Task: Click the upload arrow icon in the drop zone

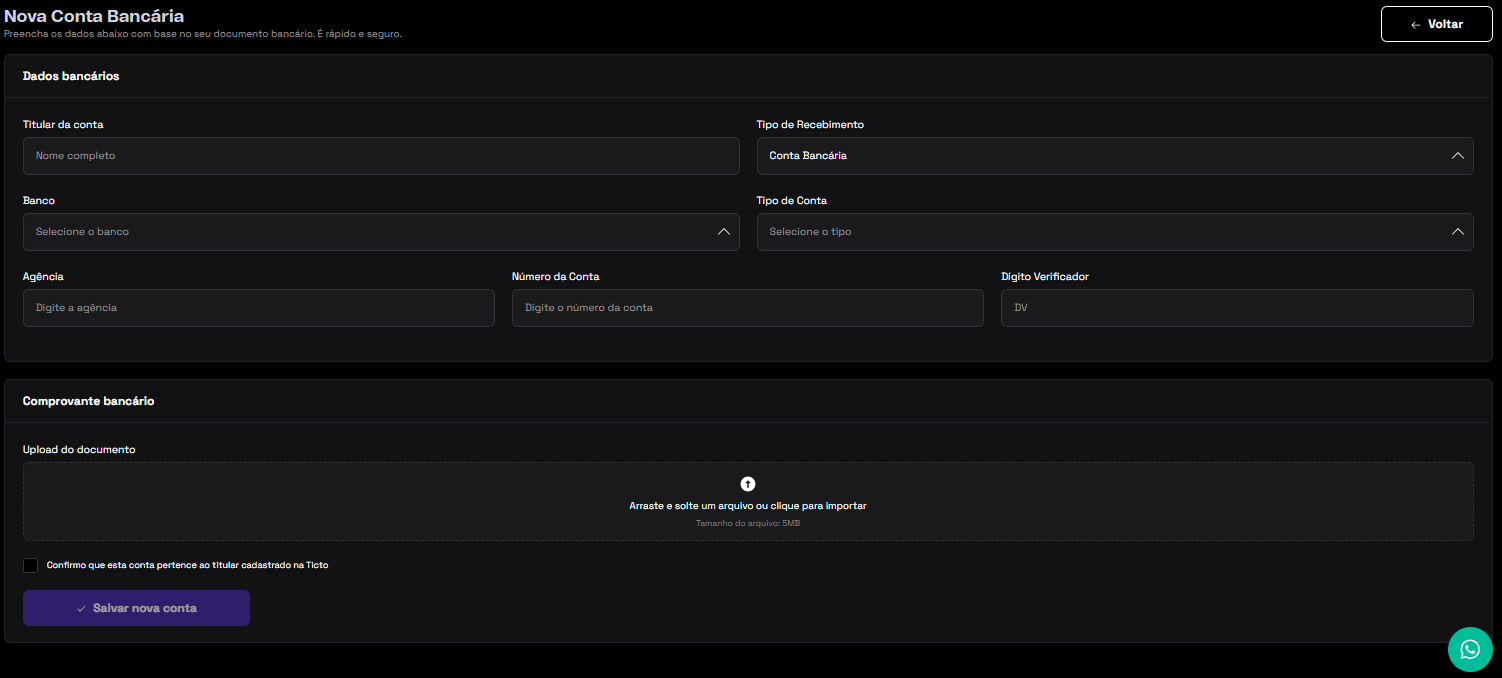Action: point(747,484)
